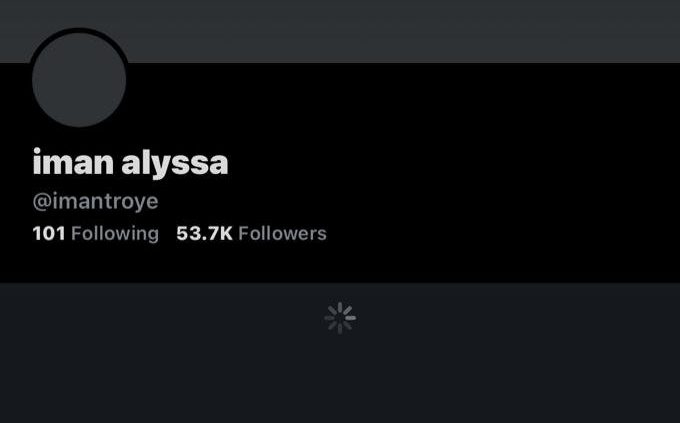Tap the word Following

pos(115,234)
